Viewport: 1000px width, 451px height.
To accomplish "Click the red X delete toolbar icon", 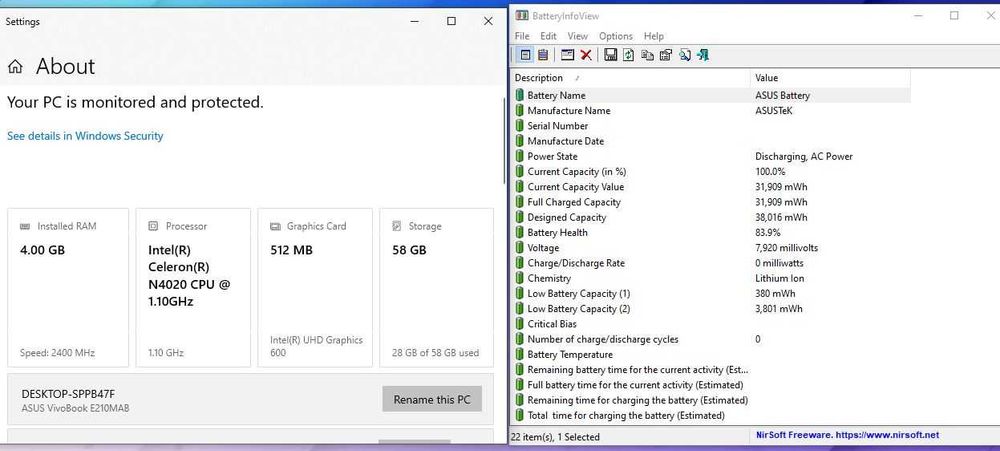I will click(585, 55).
